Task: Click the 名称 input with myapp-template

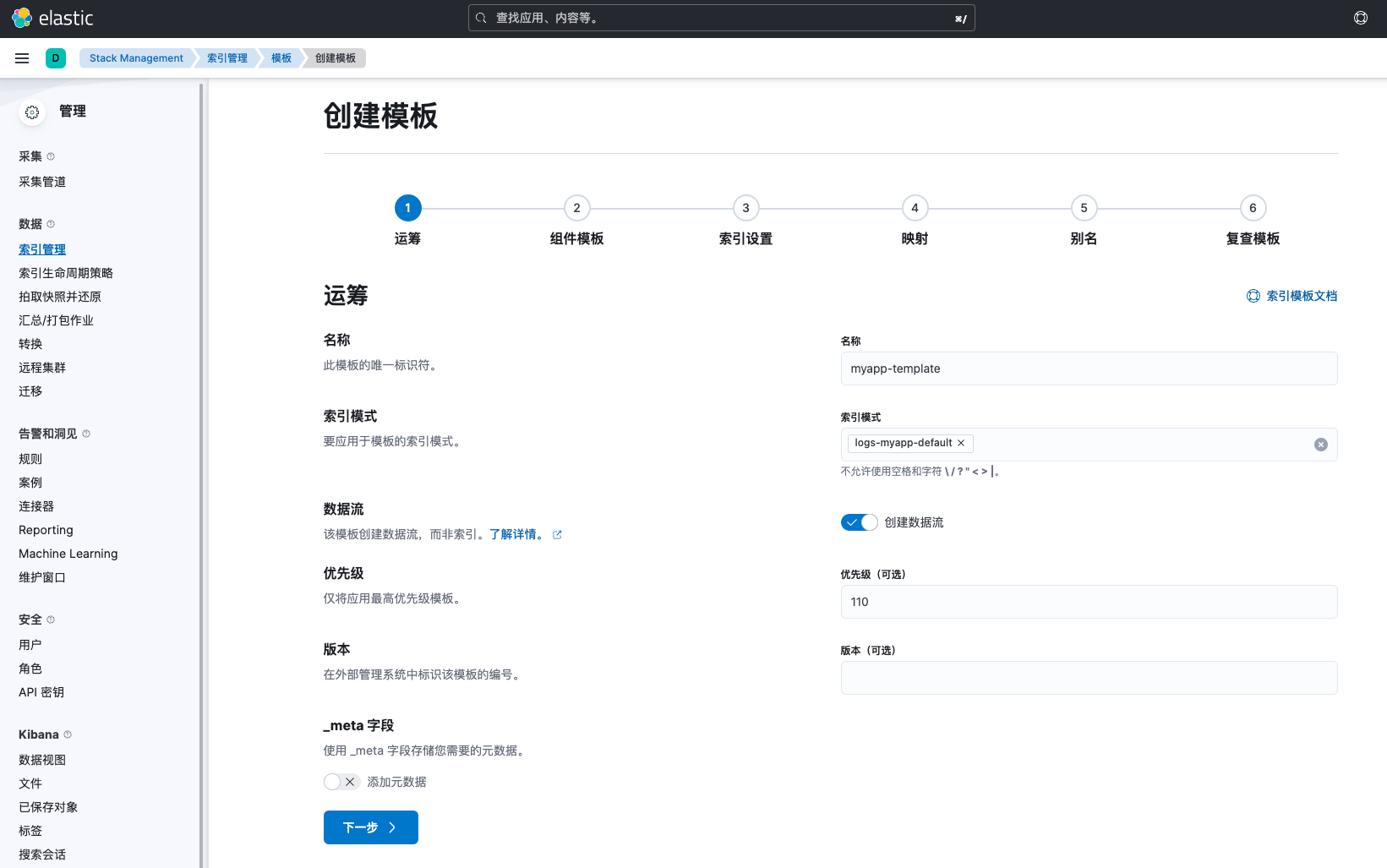Action: click(x=1089, y=368)
